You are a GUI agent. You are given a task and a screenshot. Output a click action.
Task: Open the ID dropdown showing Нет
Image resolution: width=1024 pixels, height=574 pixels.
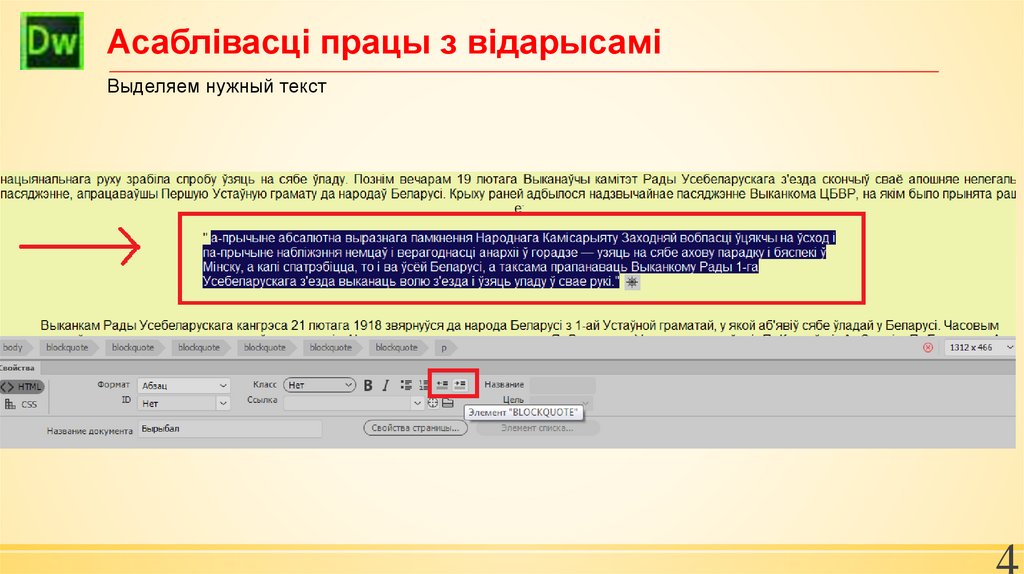pos(184,404)
